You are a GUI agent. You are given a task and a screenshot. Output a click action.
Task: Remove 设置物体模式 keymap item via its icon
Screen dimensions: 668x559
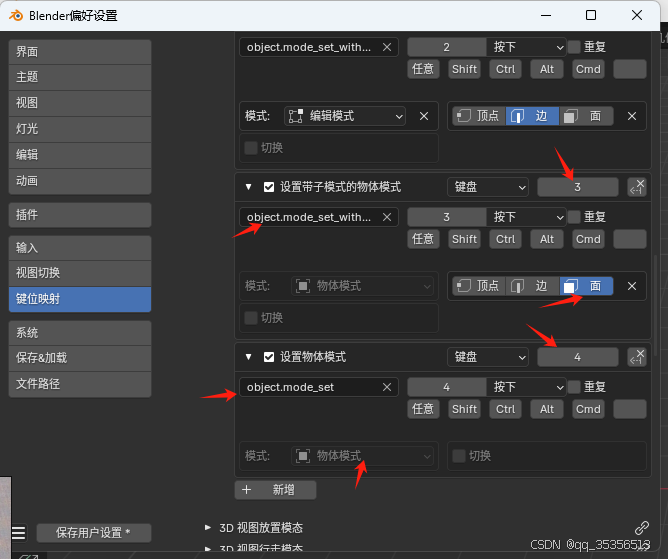[x=636, y=357]
